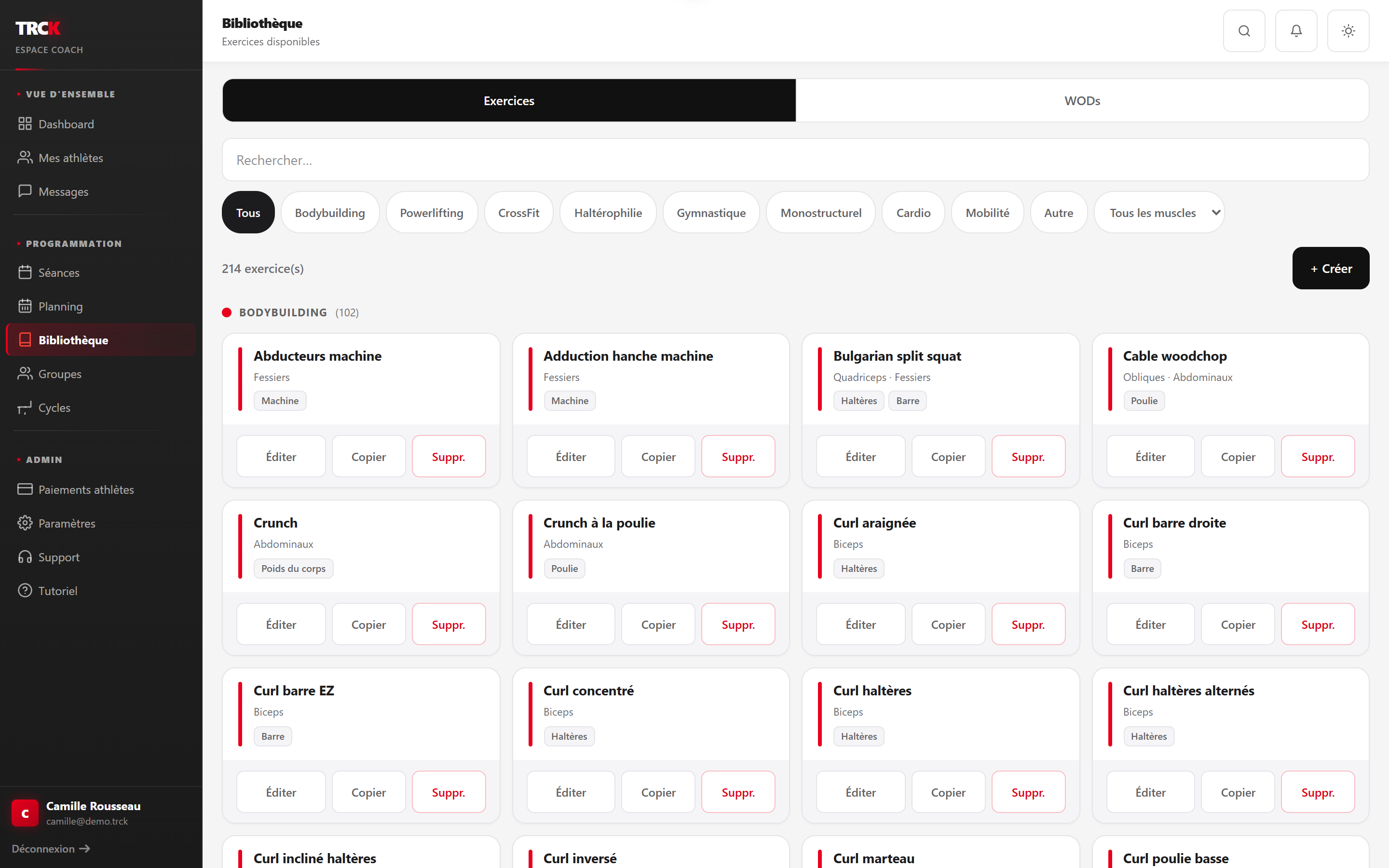1389x868 pixels.
Task: Filter by Cardio category
Action: [x=913, y=212]
